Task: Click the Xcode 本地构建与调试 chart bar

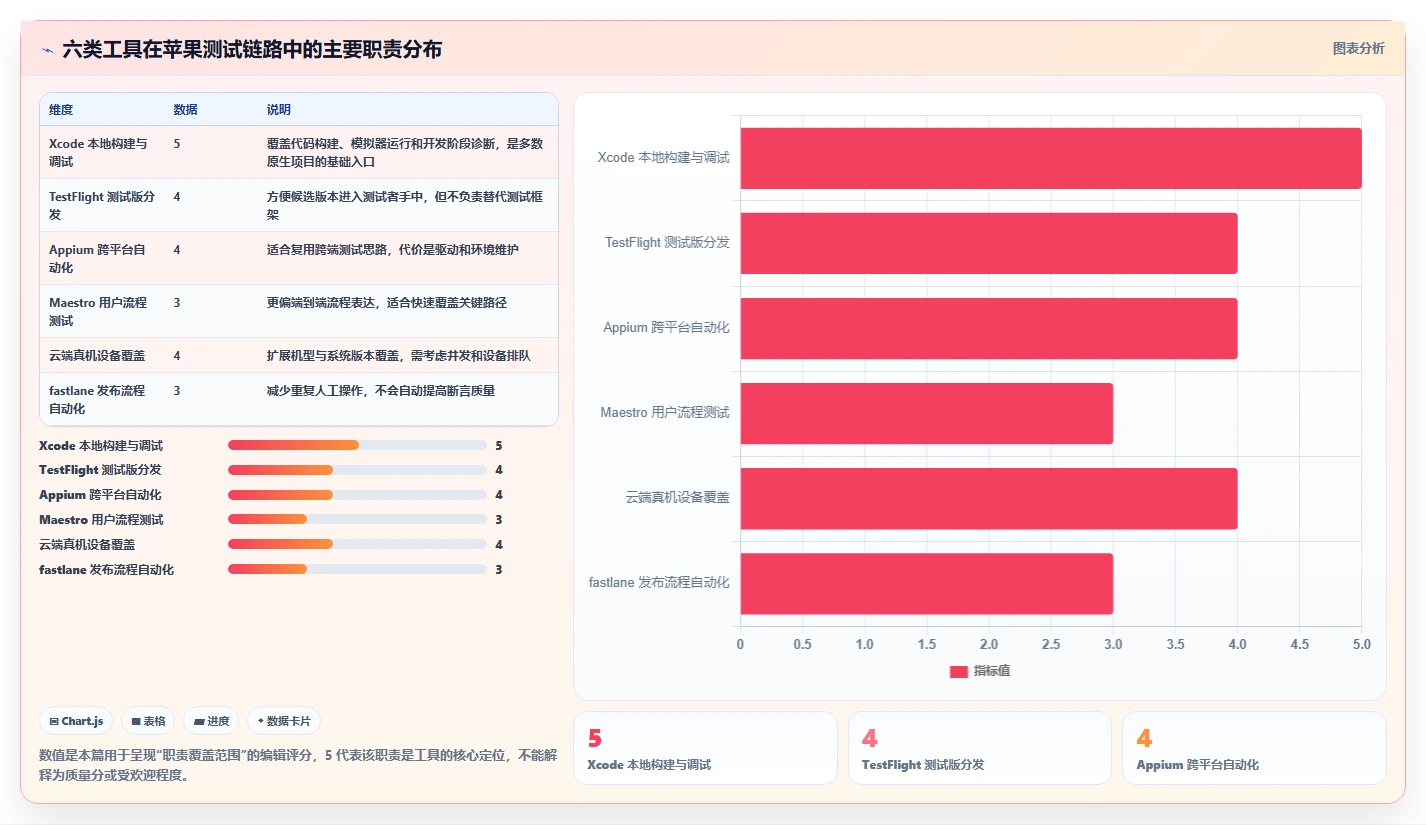Action: pyautogui.click(x=1051, y=158)
